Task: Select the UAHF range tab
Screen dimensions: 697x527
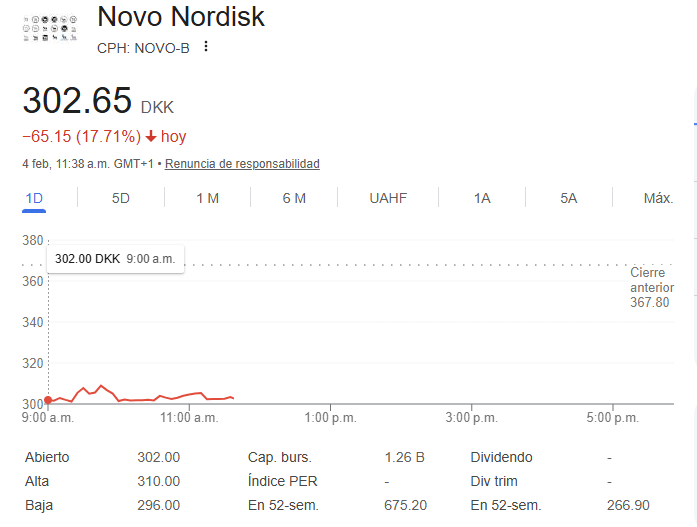Action: (388, 198)
